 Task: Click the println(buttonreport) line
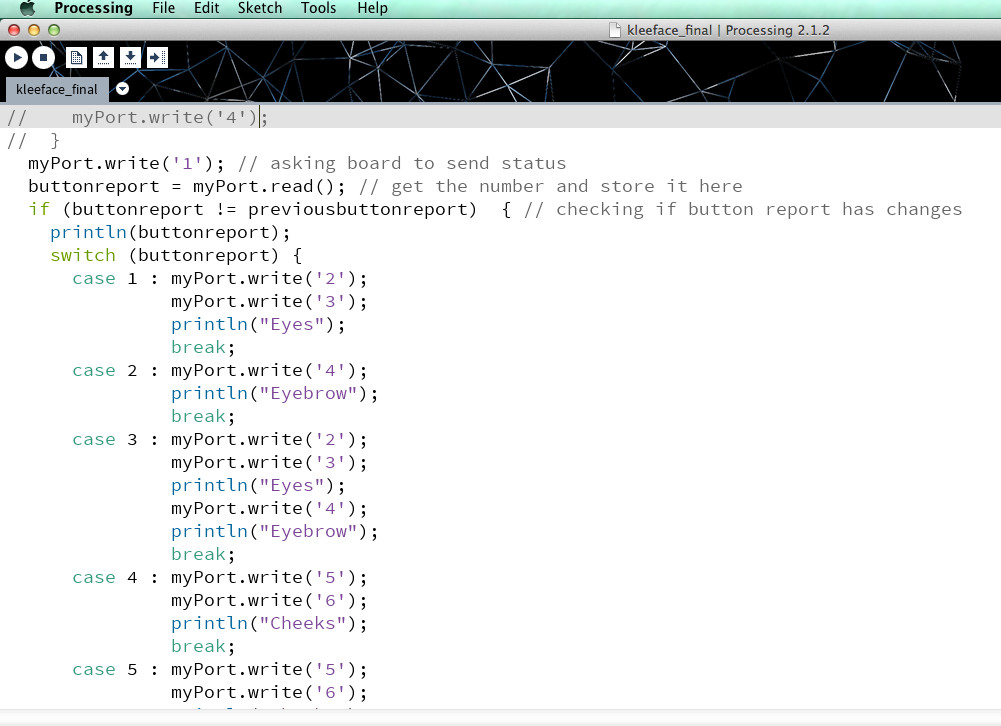[170, 232]
